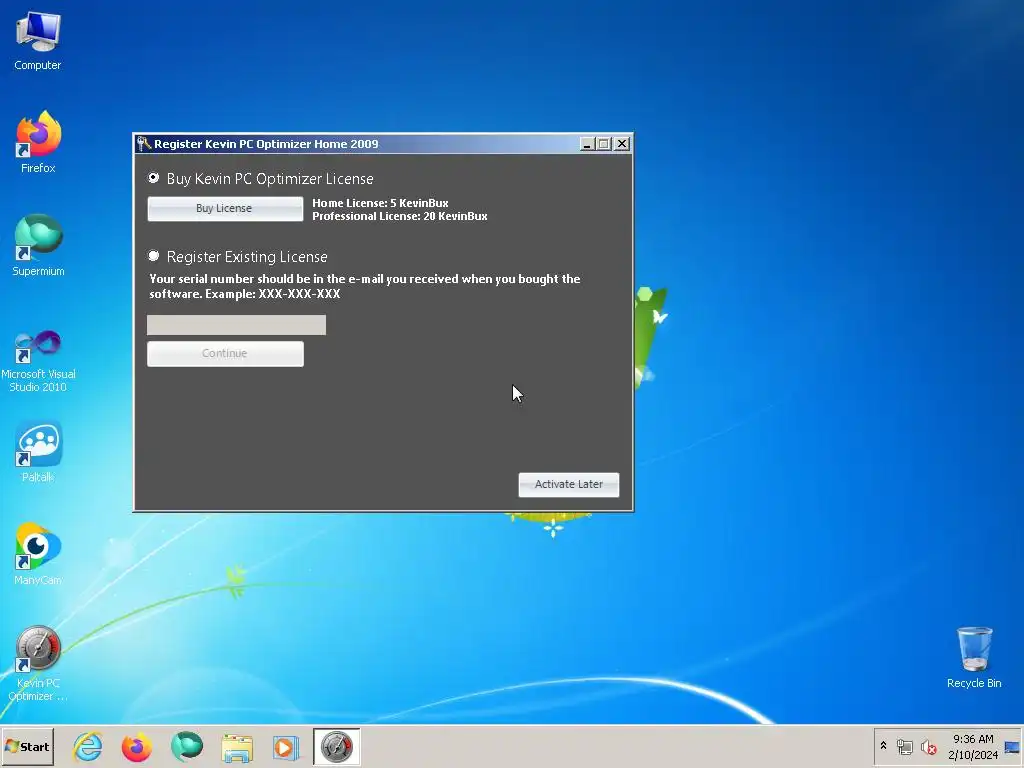Image resolution: width=1024 pixels, height=768 pixels.
Task: Select the Kevin PC Optimizer desktop shortcut
Action: (38, 663)
